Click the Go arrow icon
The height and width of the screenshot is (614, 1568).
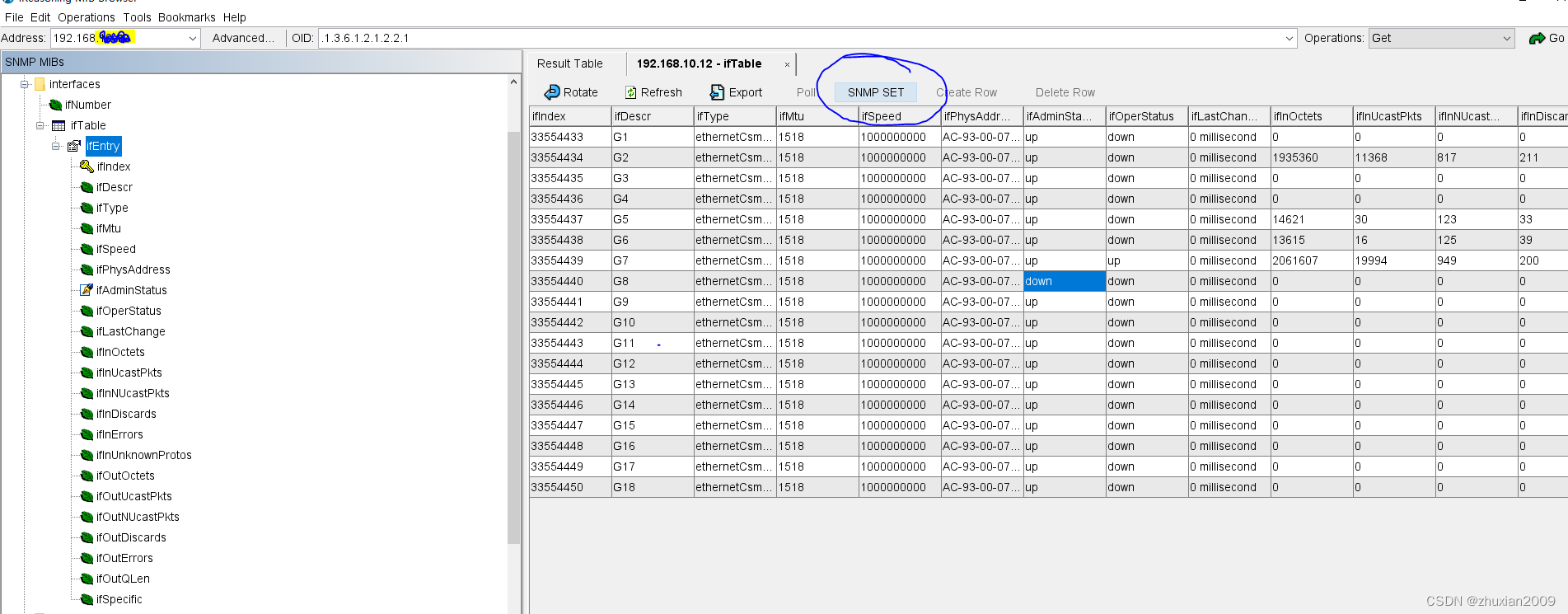point(1537,38)
